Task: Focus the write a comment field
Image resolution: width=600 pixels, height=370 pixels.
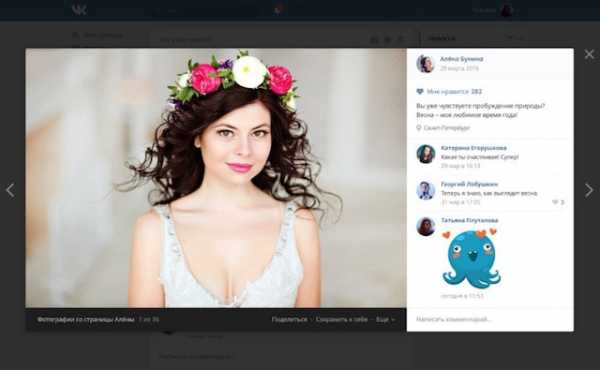Action: [490, 319]
